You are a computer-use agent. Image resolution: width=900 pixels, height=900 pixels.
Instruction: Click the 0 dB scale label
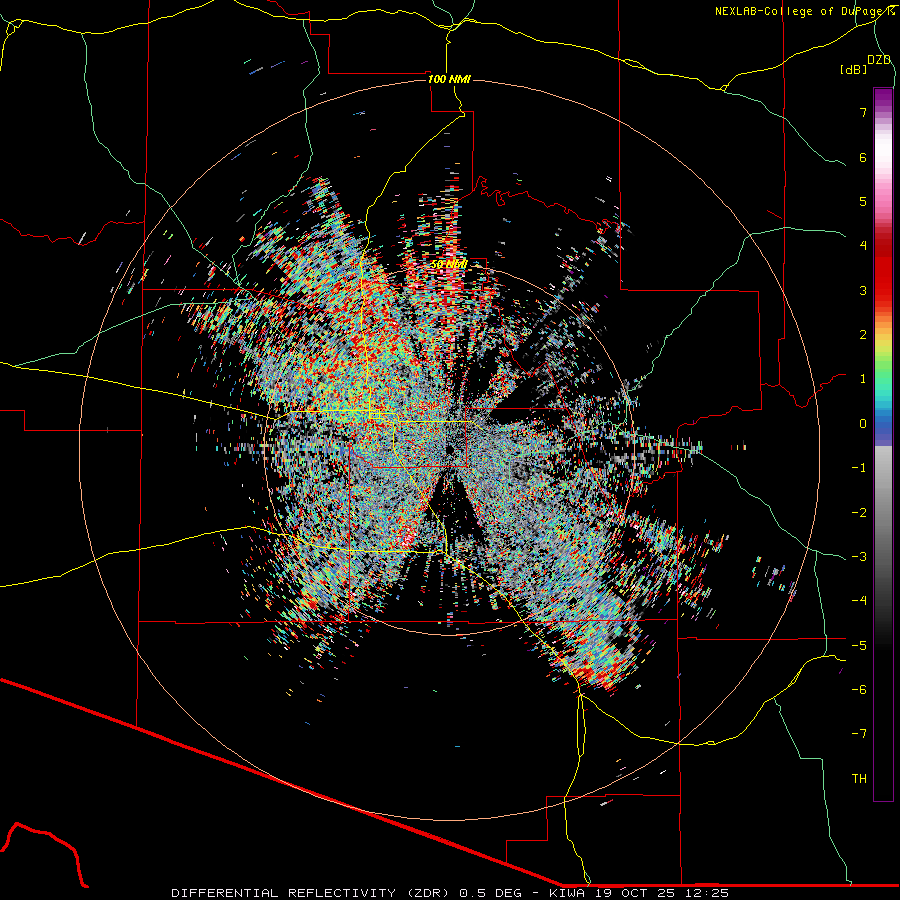coord(863,424)
